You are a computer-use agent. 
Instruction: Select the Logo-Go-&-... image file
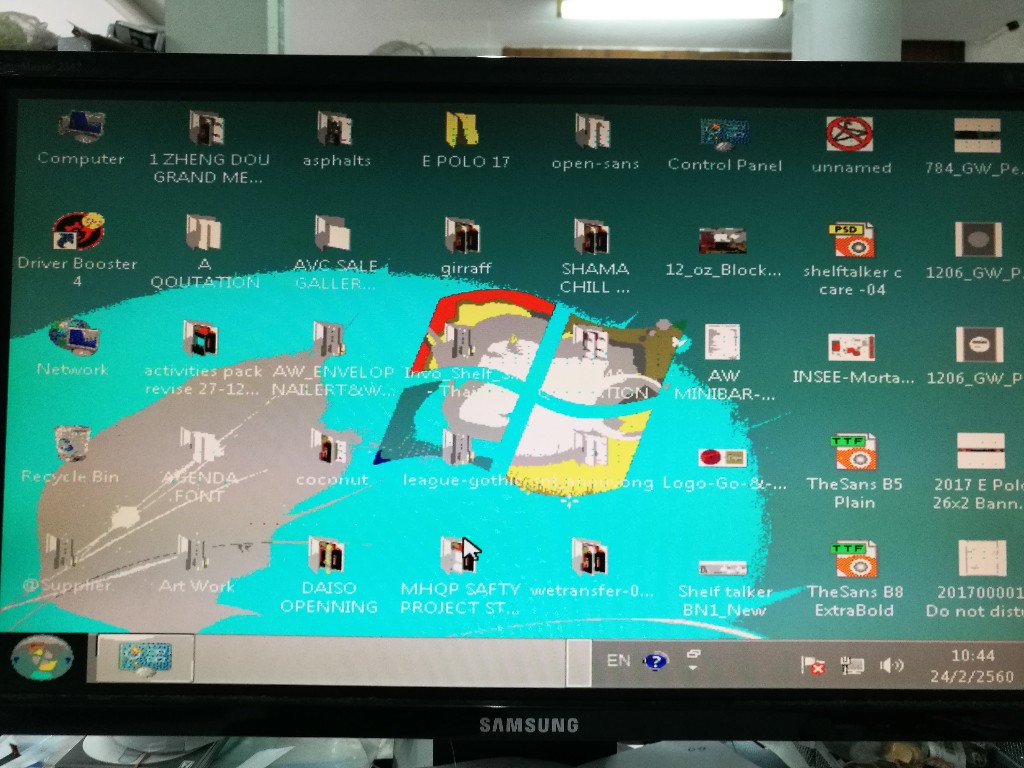(722, 458)
